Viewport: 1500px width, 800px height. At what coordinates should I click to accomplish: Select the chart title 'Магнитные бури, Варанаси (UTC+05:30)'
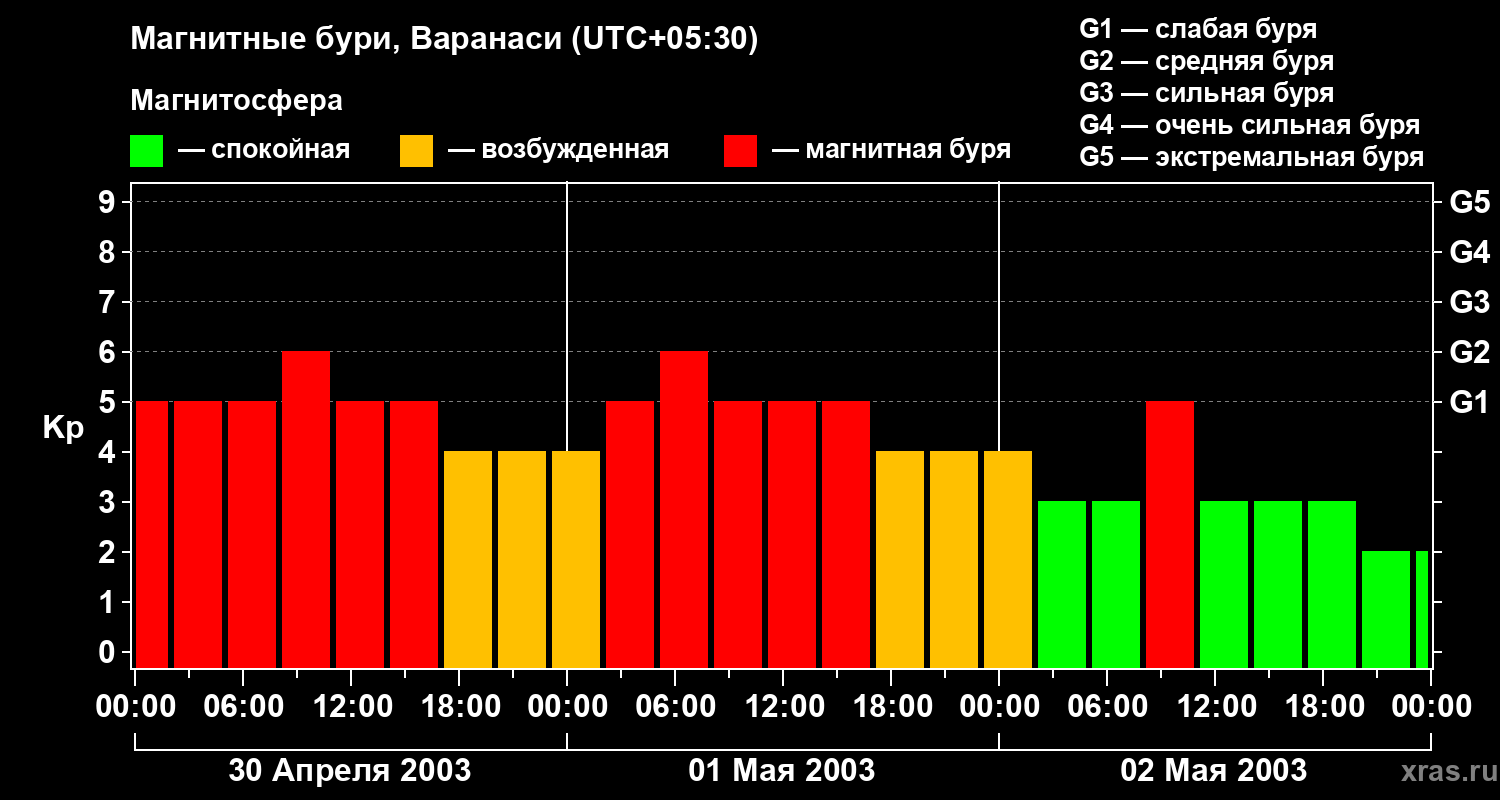coord(444,40)
